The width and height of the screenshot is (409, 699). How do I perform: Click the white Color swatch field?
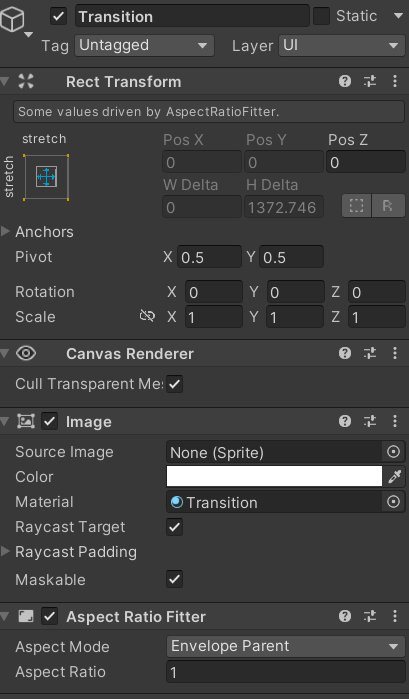274,477
